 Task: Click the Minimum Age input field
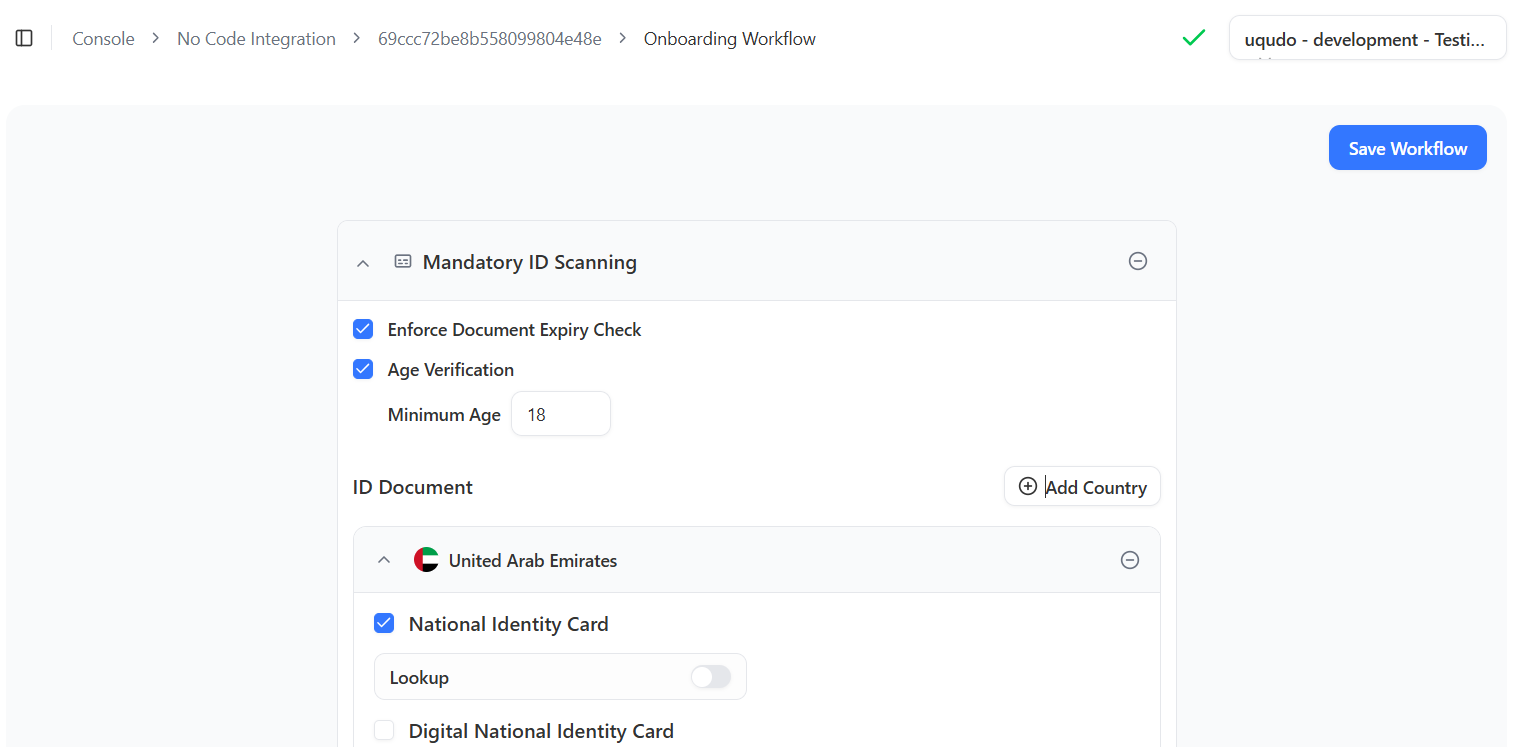[560, 414]
